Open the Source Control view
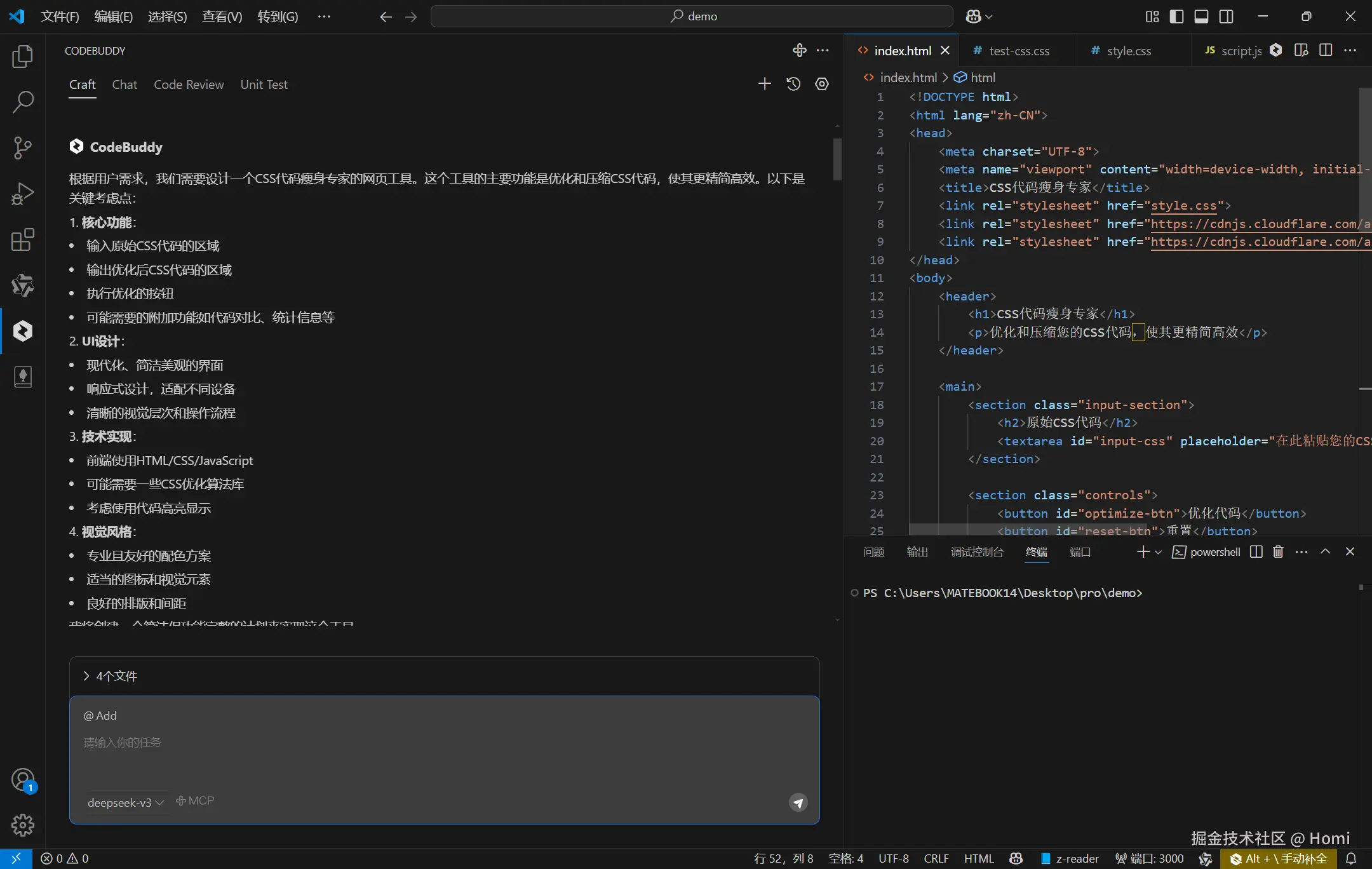The height and width of the screenshot is (869, 1372). click(x=23, y=148)
